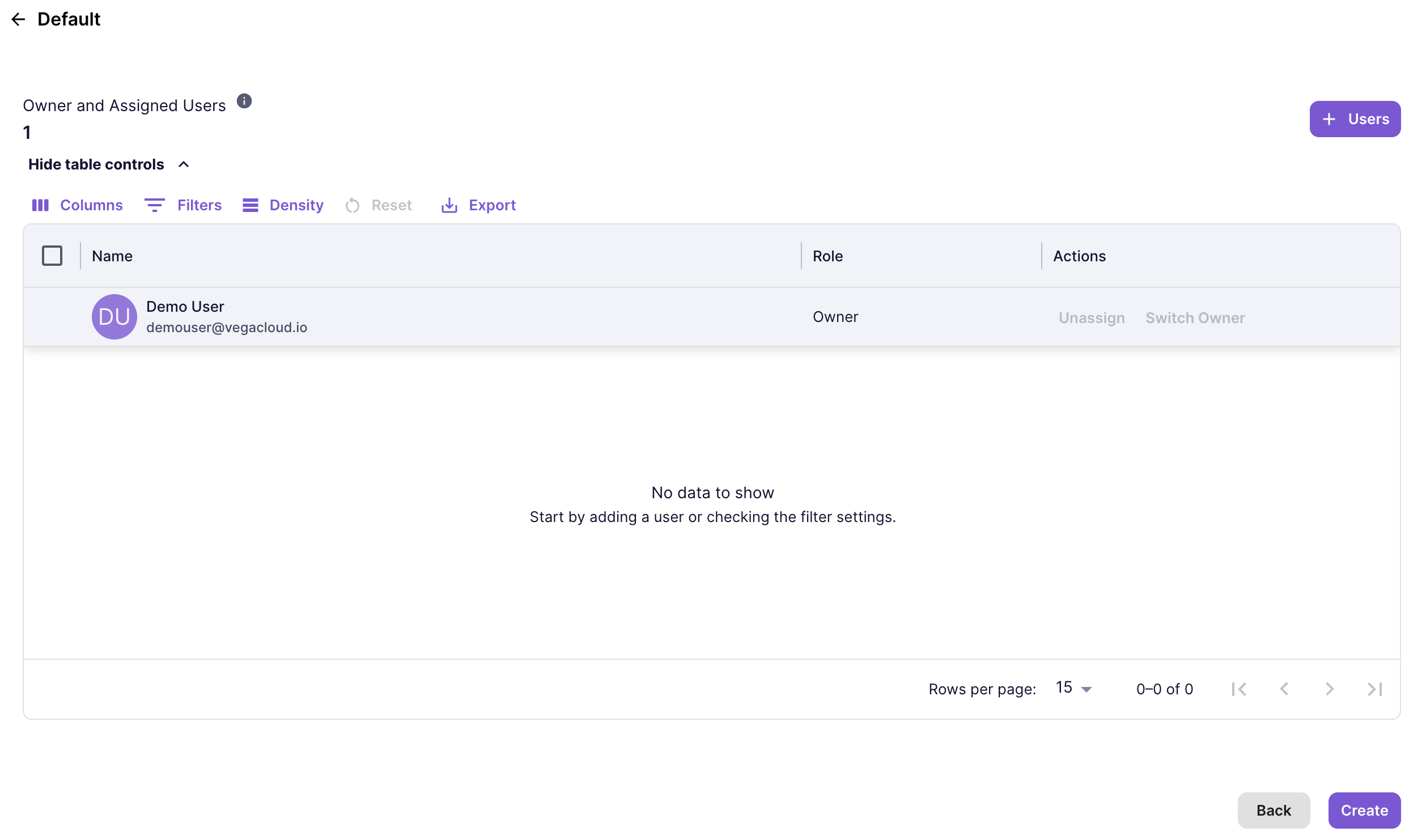Click the next page navigation arrow
Viewport: 1409px width, 840px height.
pyautogui.click(x=1329, y=689)
